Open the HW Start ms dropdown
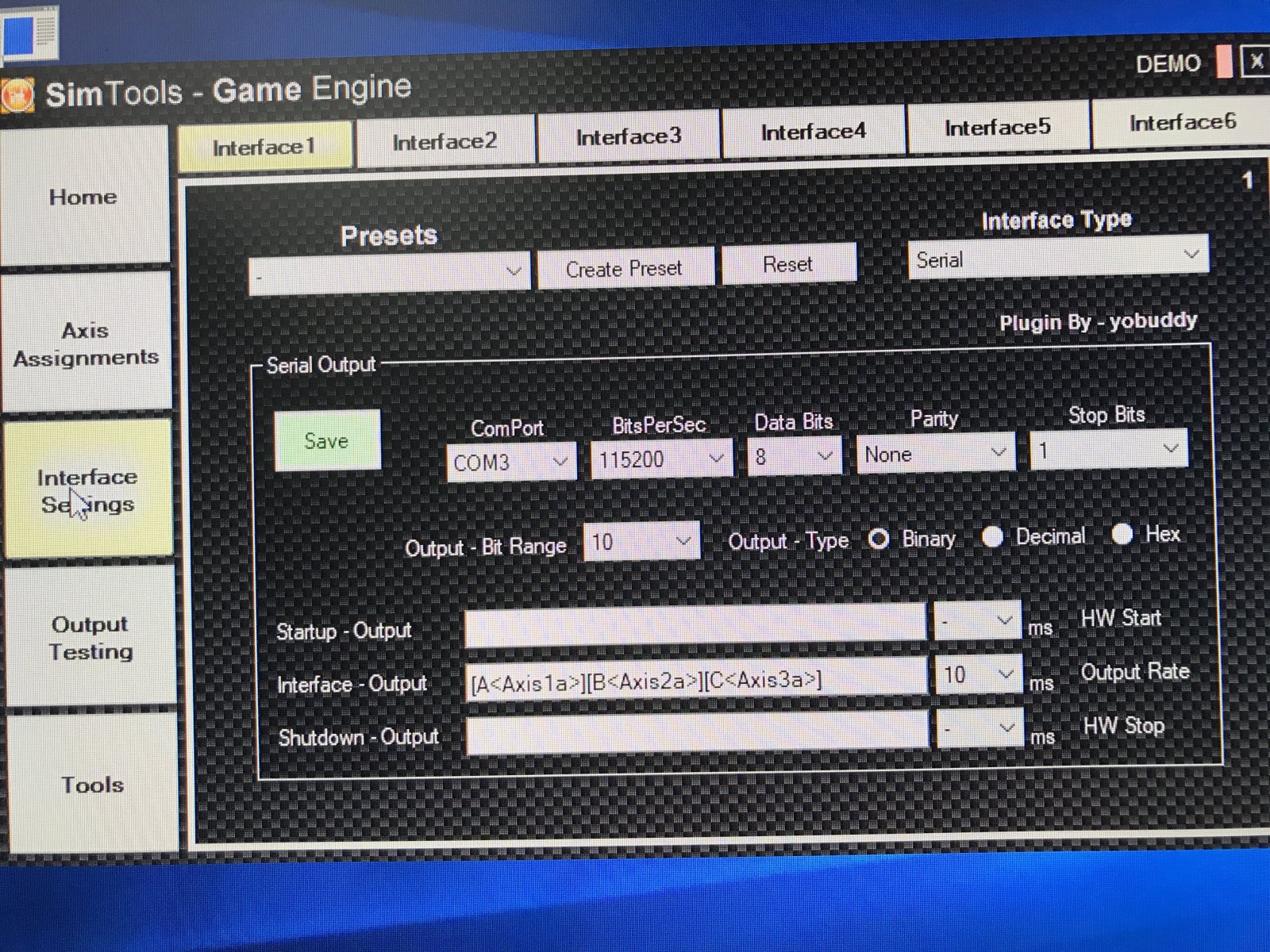 tap(977, 621)
